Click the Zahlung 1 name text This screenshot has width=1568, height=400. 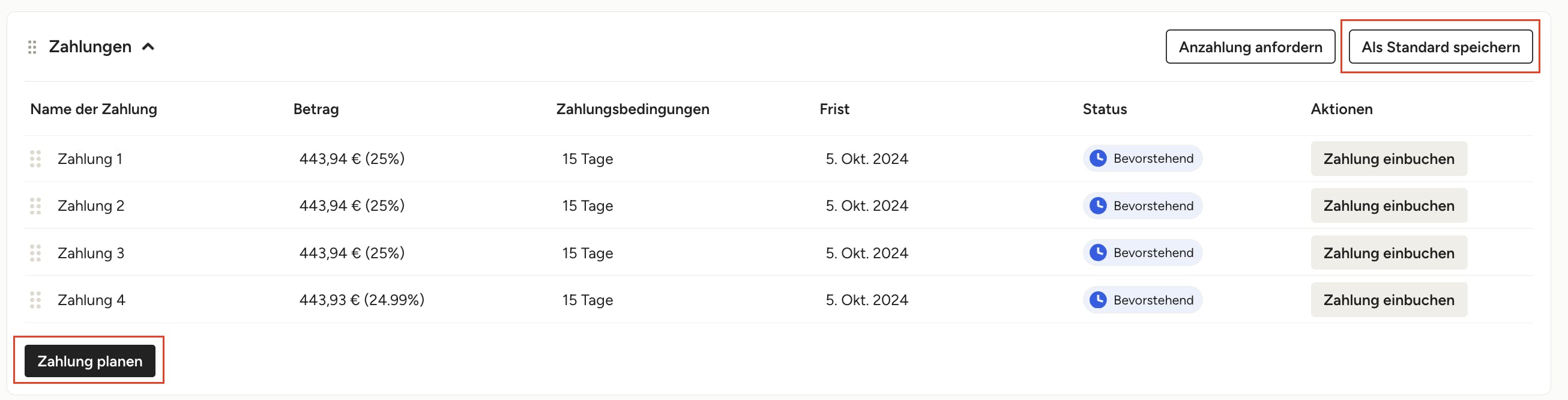point(89,159)
